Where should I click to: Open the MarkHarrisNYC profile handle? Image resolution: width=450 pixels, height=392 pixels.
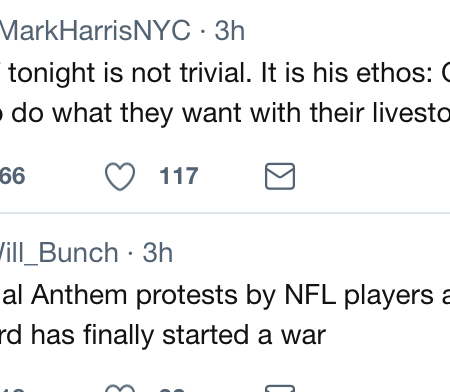[95, 31]
